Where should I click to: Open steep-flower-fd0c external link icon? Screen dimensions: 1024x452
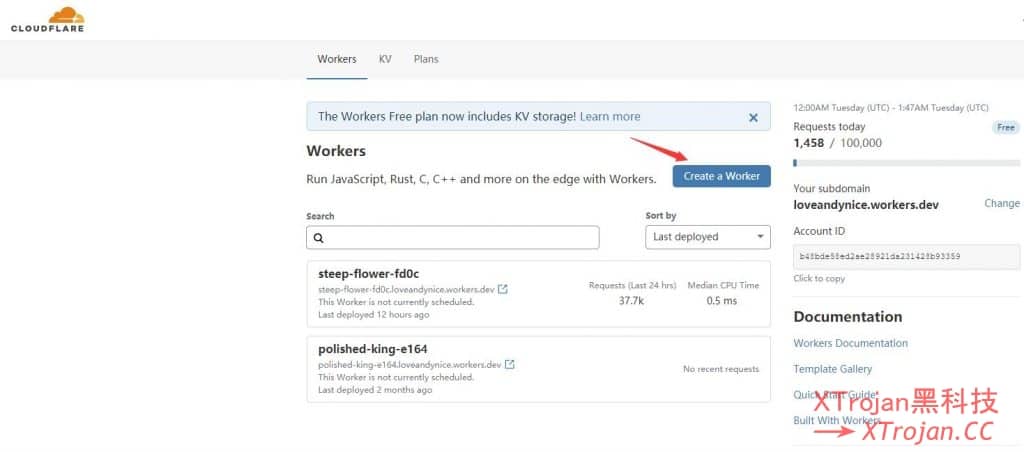coord(503,290)
